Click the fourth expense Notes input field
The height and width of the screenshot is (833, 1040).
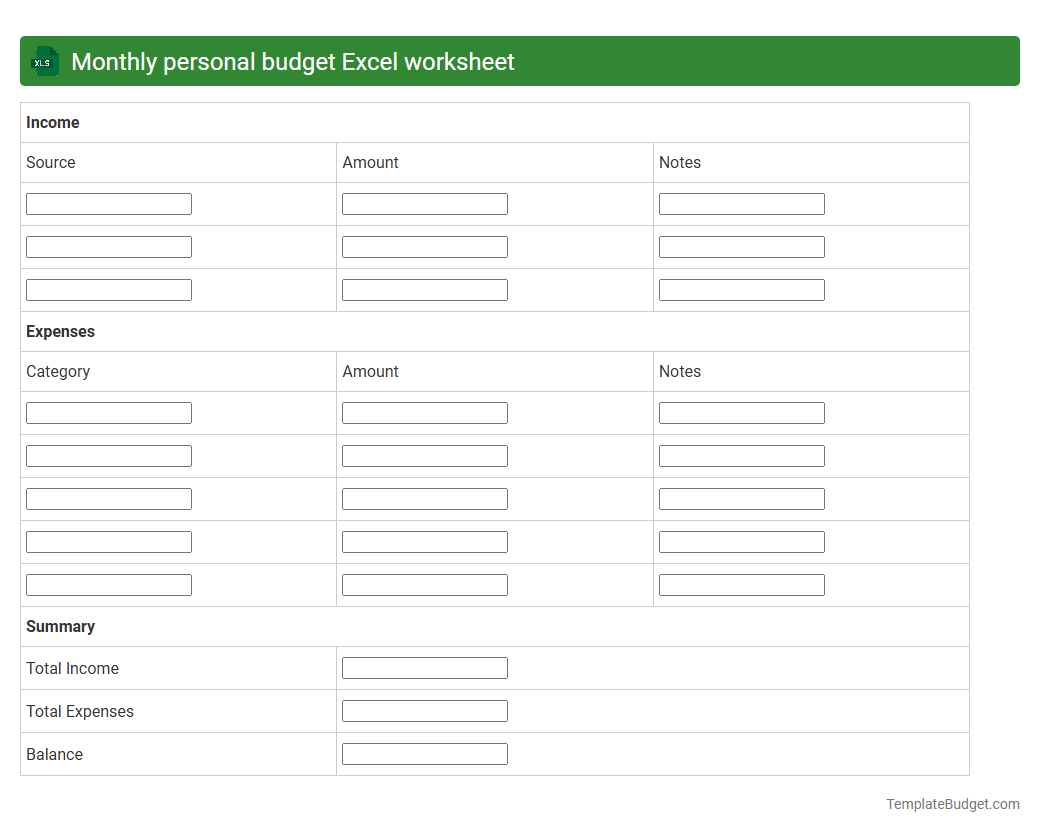point(741,541)
